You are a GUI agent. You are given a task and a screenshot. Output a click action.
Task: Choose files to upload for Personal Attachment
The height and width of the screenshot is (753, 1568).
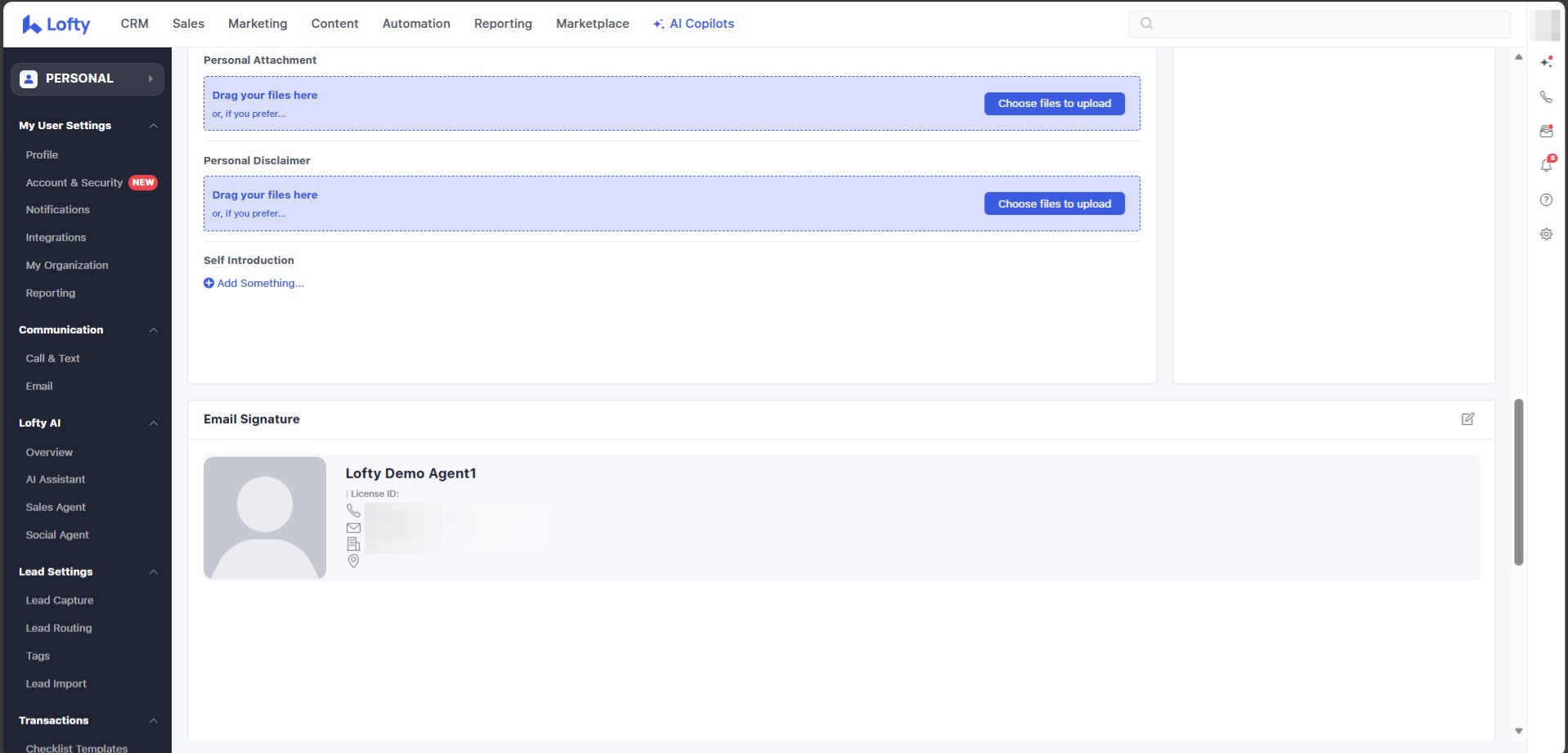point(1054,104)
